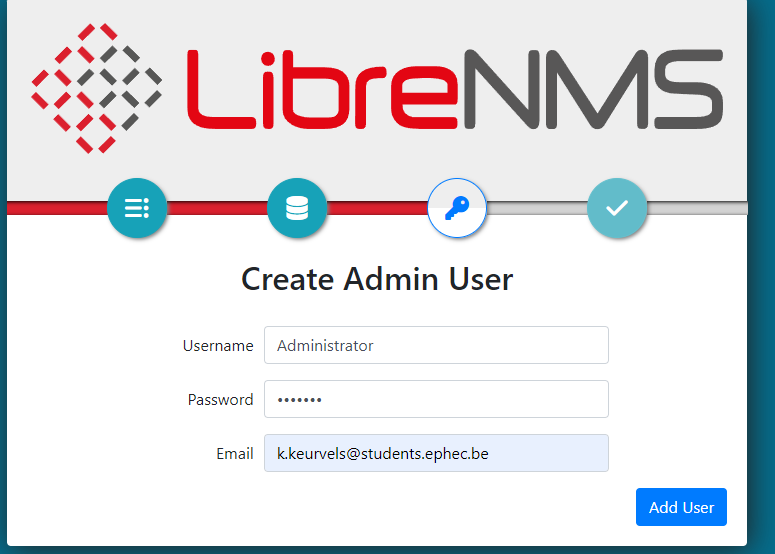
Task: Select the Password label
Action: (x=220, y=399)
